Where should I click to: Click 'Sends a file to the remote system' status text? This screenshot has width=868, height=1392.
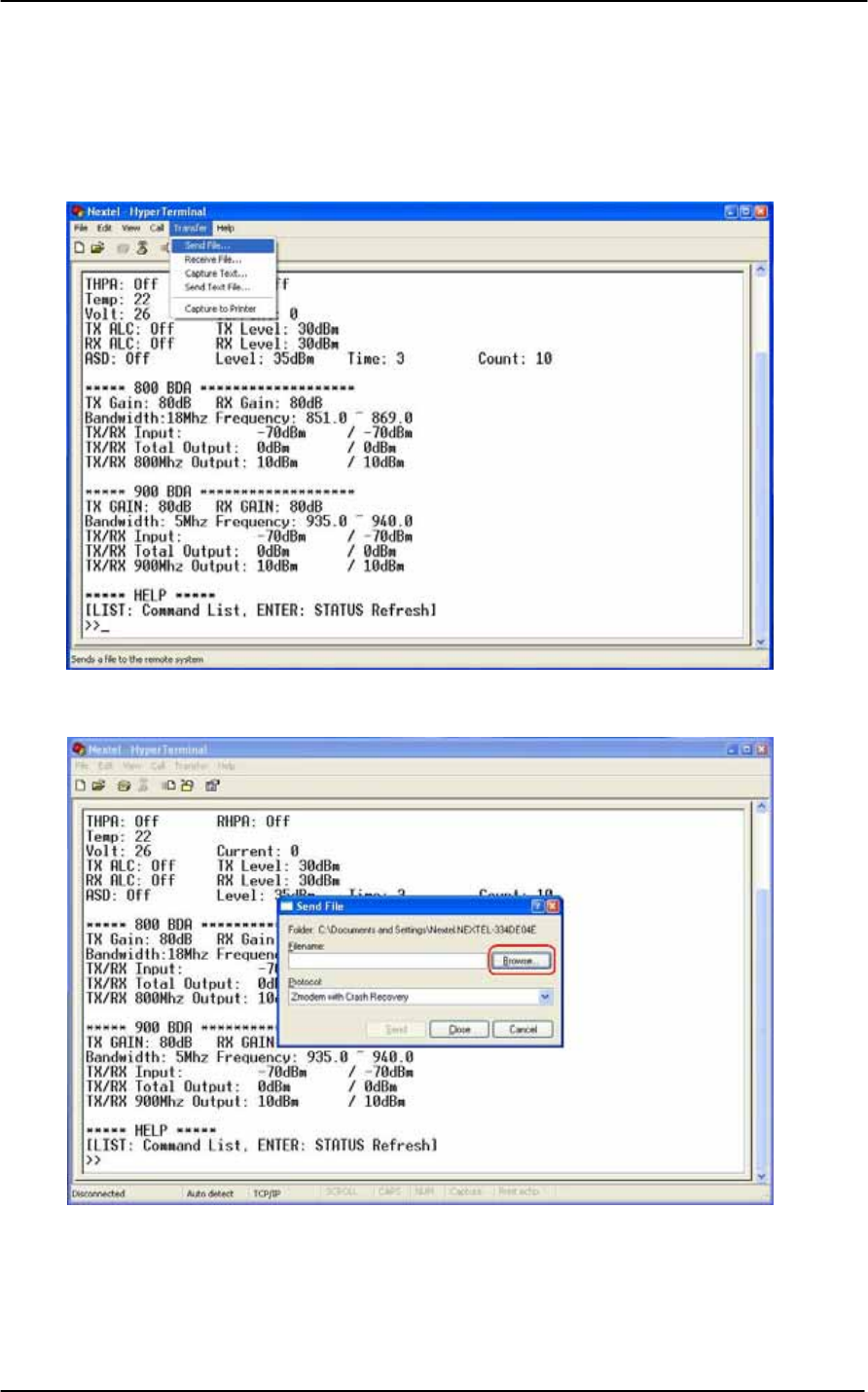[136, 659]
